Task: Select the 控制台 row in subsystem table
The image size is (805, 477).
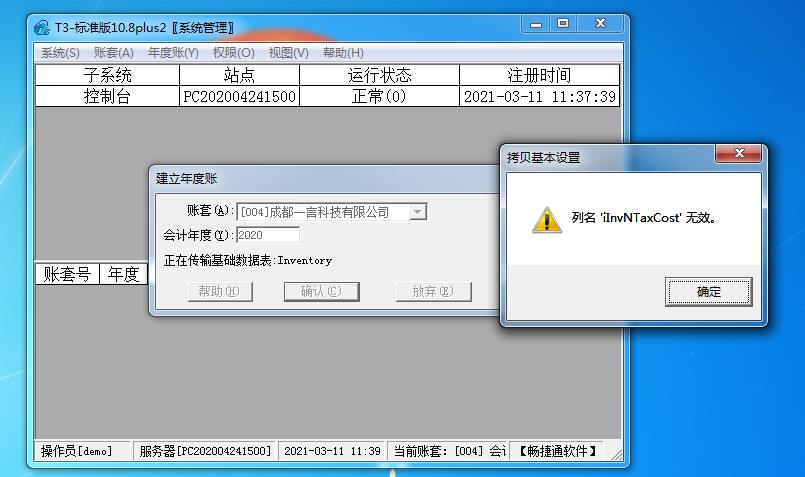Action: [x=328, y=97]
